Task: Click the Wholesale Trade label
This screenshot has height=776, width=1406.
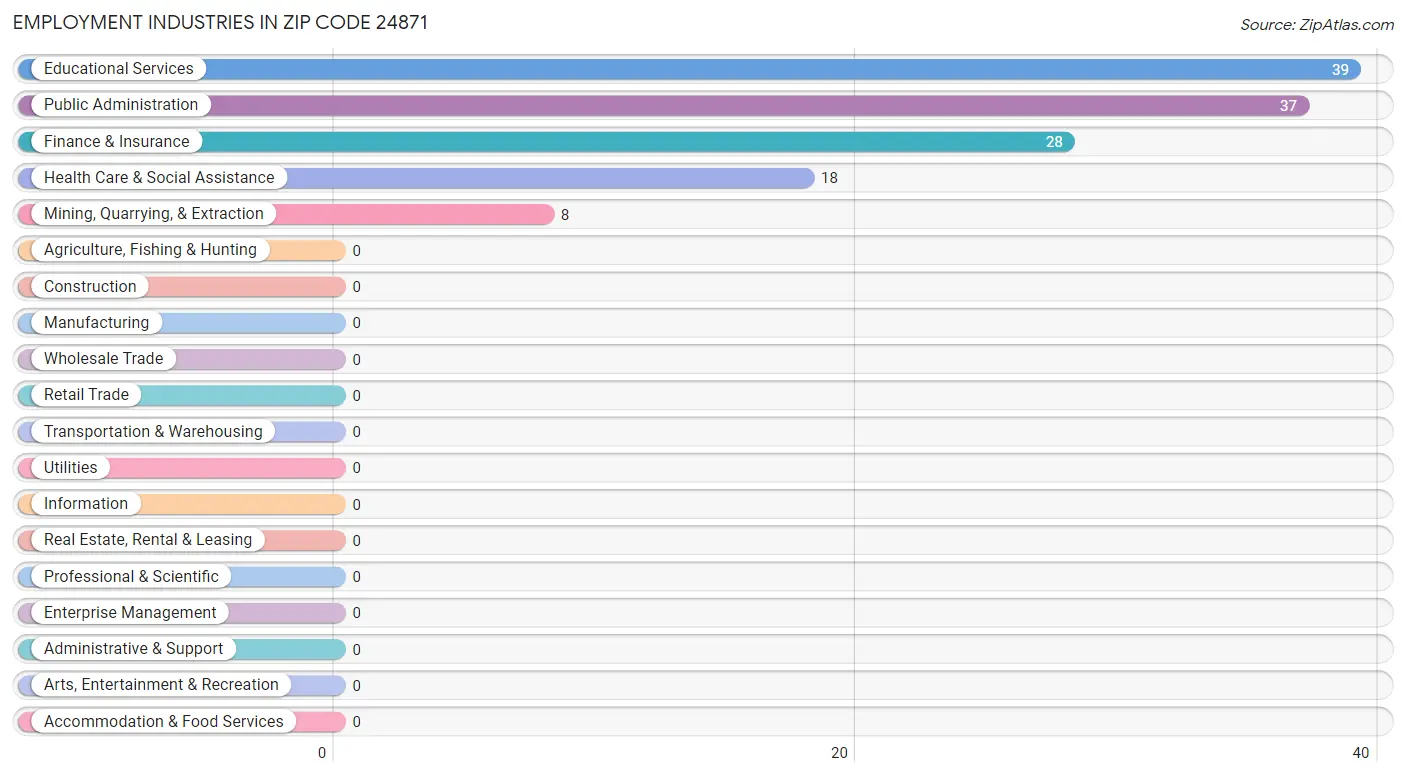Action: (103, 359)
